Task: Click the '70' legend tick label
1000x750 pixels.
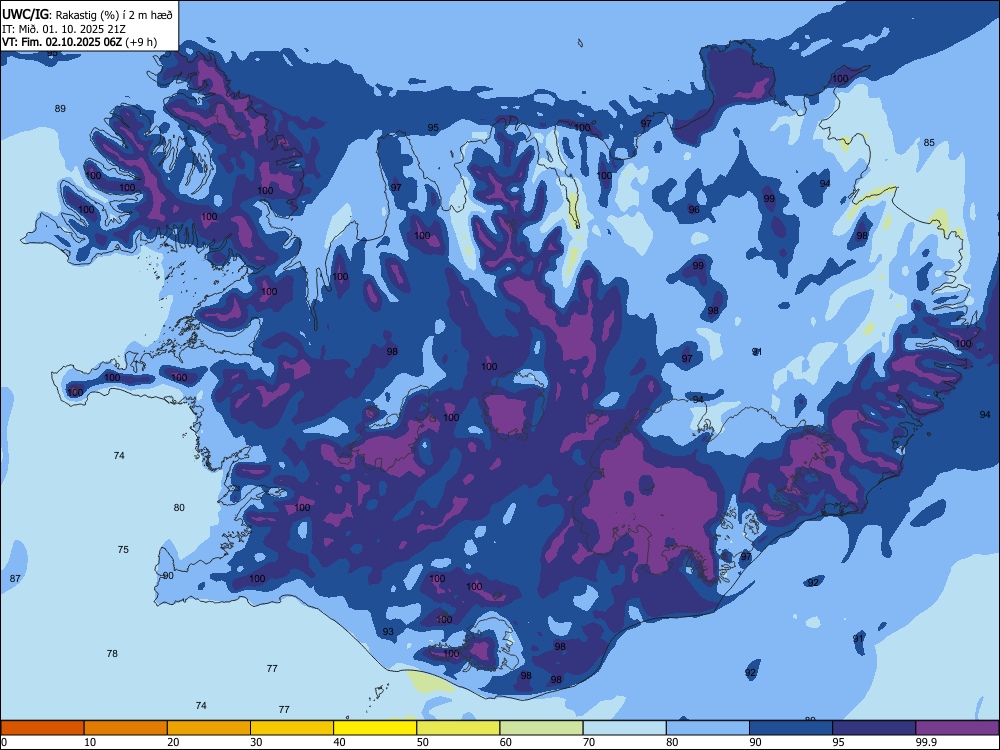Action: point(589,742)
